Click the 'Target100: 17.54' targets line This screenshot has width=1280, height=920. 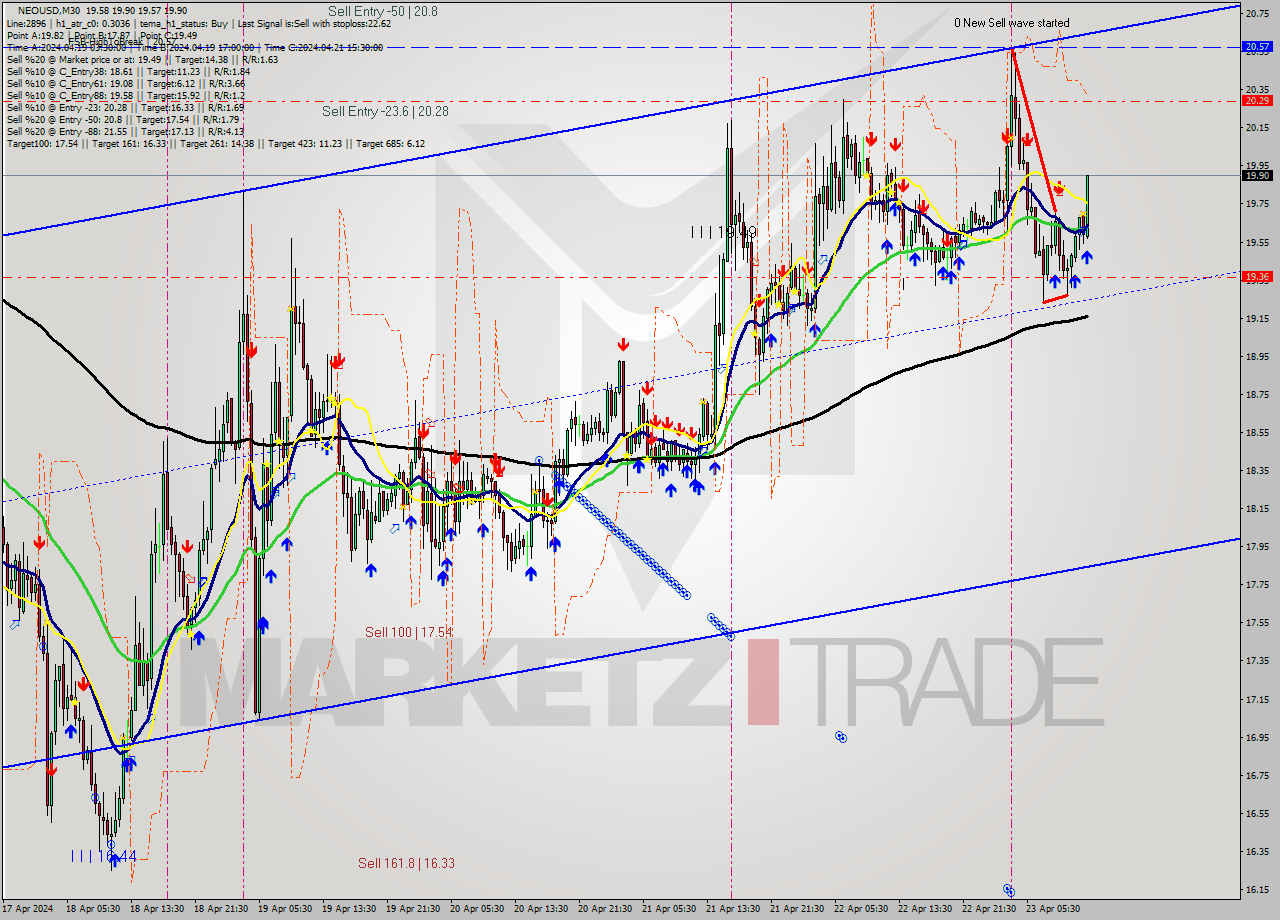(216, 143)
